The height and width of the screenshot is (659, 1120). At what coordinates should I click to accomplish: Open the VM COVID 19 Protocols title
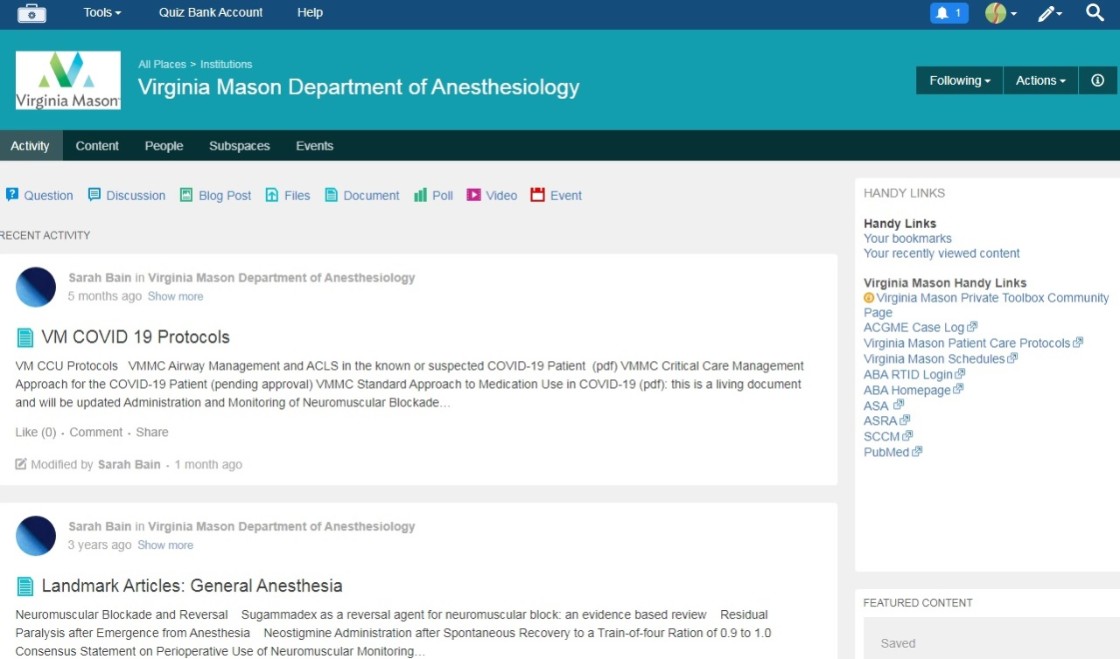(x=136, y=337)
